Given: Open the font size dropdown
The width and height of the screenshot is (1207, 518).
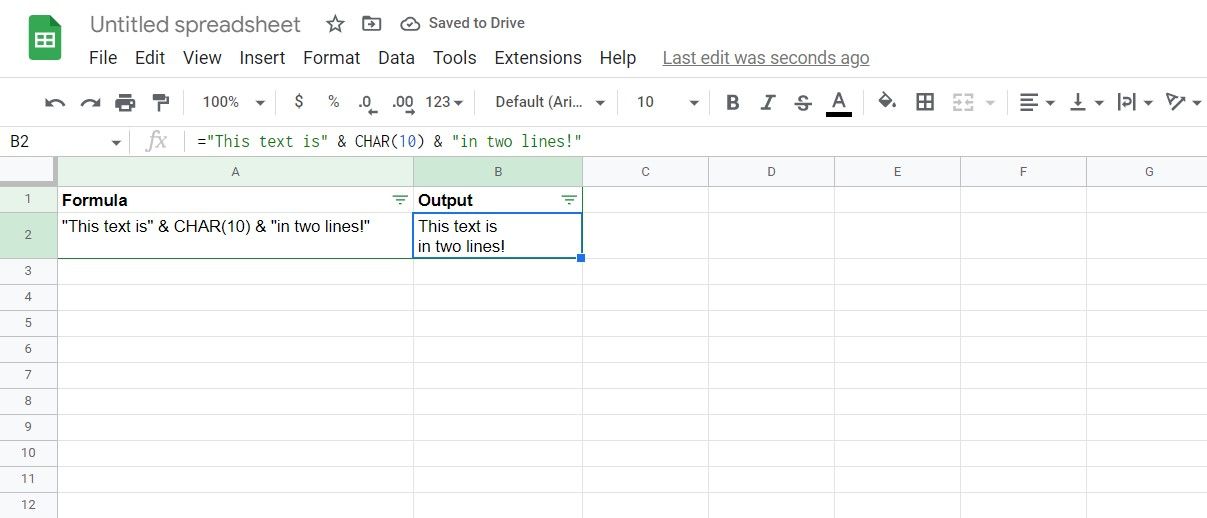Looking at the screenshot, I should [x=667, y=102].
